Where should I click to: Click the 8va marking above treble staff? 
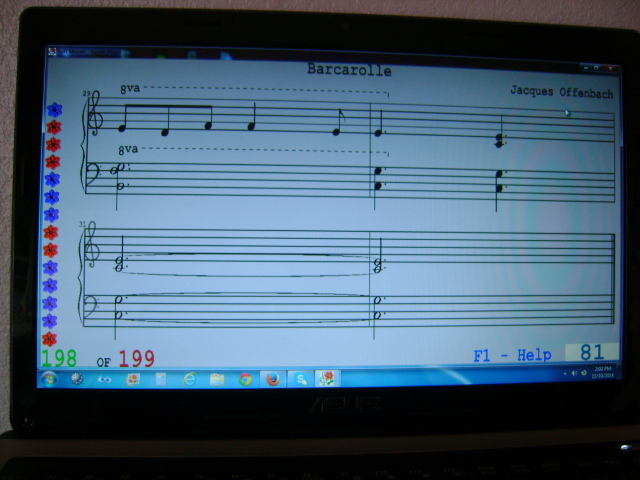point(130,89)
